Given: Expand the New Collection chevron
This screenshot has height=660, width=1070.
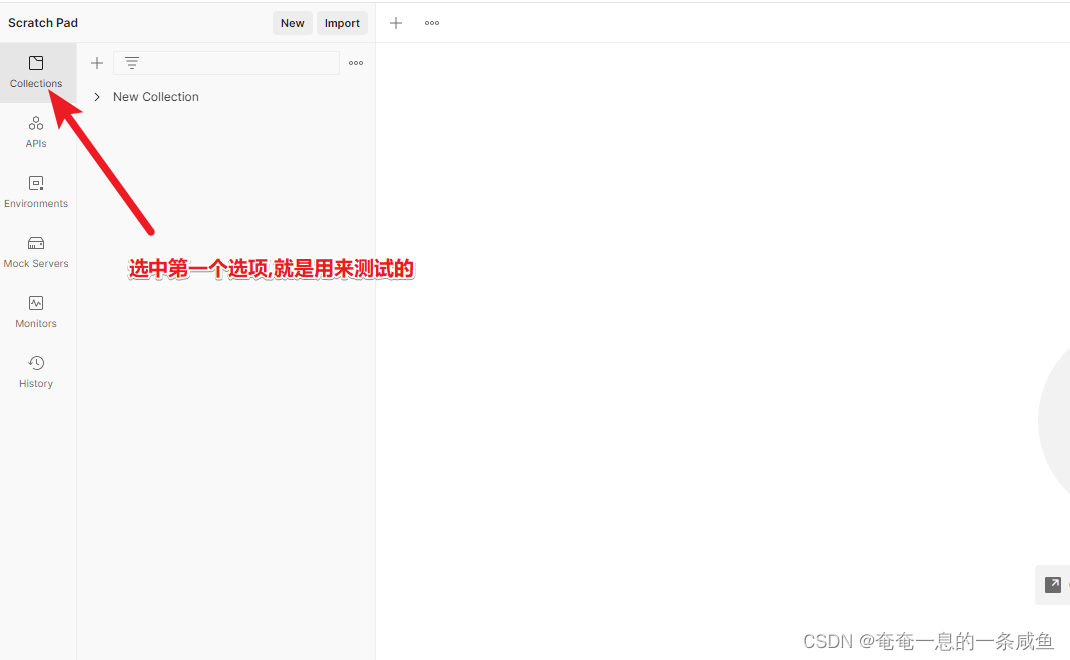Looking at the screenshot, I should 97,97.
